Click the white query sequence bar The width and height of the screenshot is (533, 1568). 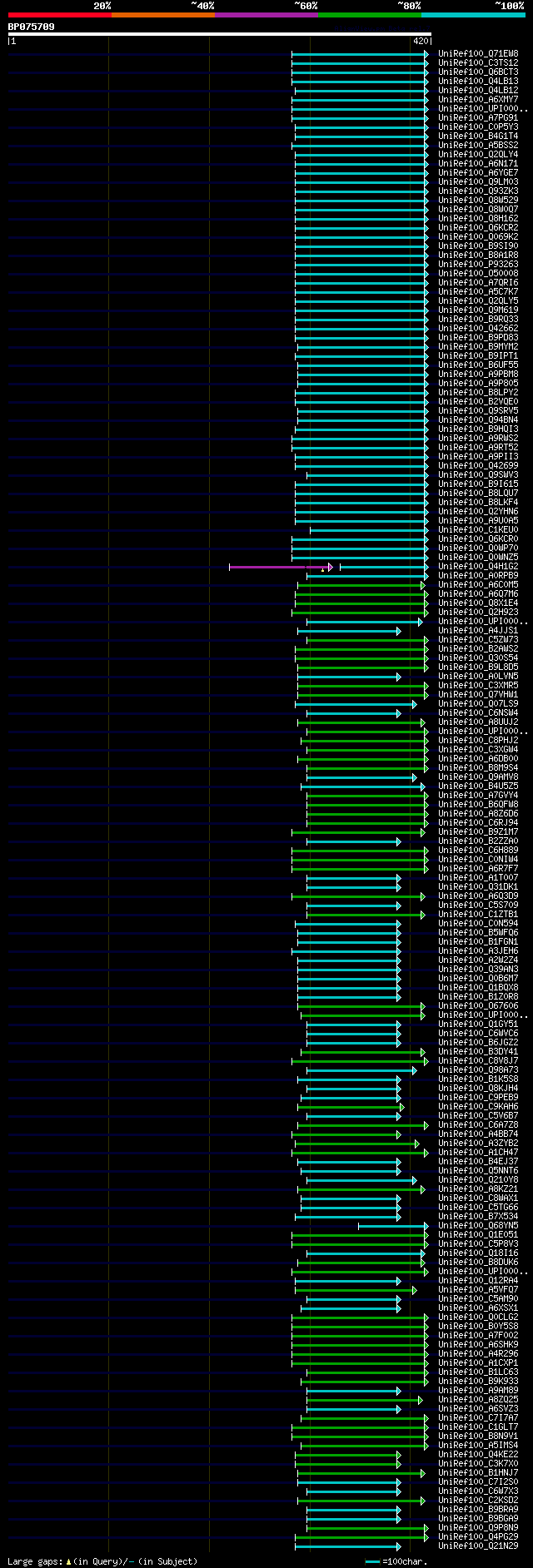pos(220,34)
